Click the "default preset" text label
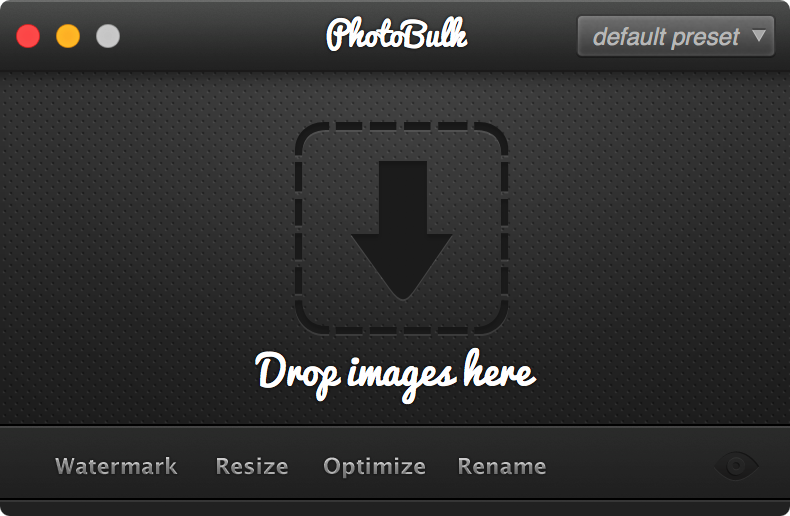Image resolution: width=790 pixels, height=516 pixels. [x=666, y=37]
